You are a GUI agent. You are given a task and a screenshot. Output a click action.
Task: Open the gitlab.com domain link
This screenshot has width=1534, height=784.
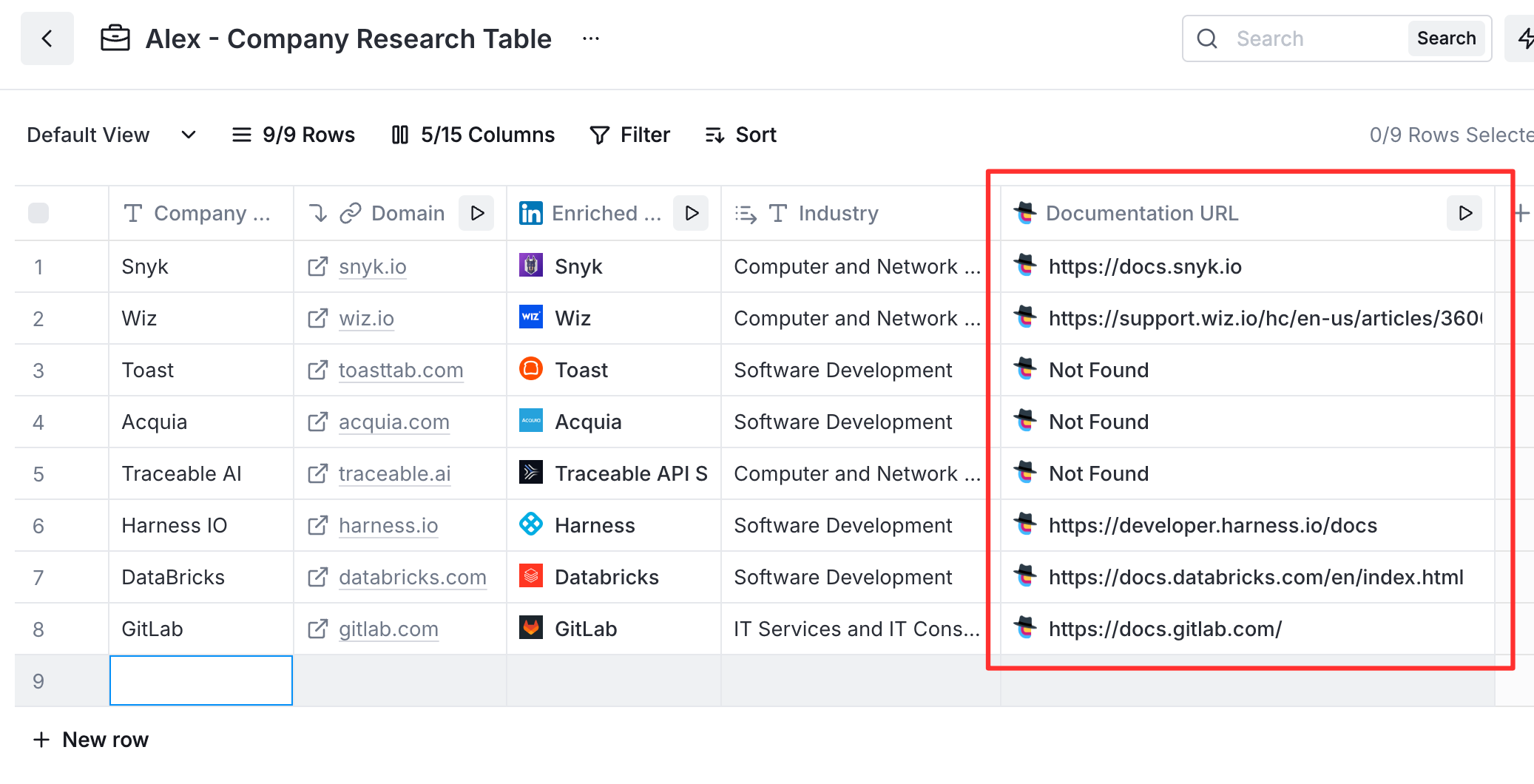[388, 629]
